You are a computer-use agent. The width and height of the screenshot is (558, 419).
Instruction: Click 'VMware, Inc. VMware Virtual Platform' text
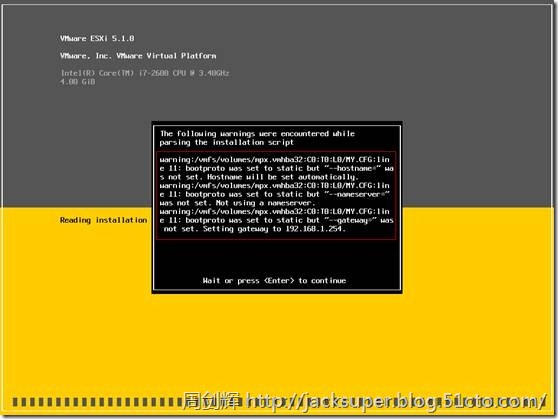pyautogui.click(x=138, y=56)
